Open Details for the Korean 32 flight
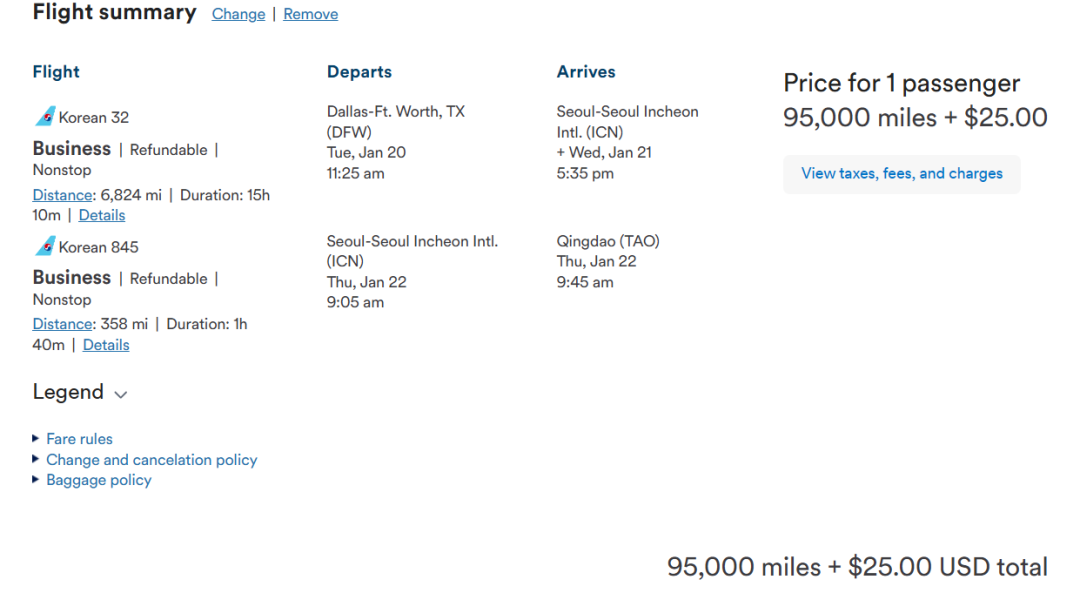 point(102,215)
